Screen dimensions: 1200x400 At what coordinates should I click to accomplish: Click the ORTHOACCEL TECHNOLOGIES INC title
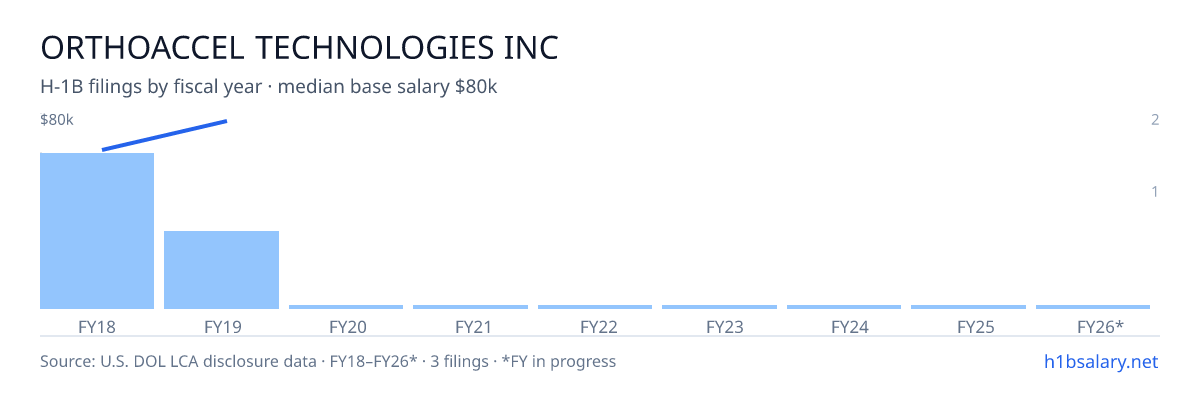pos(299,47)
